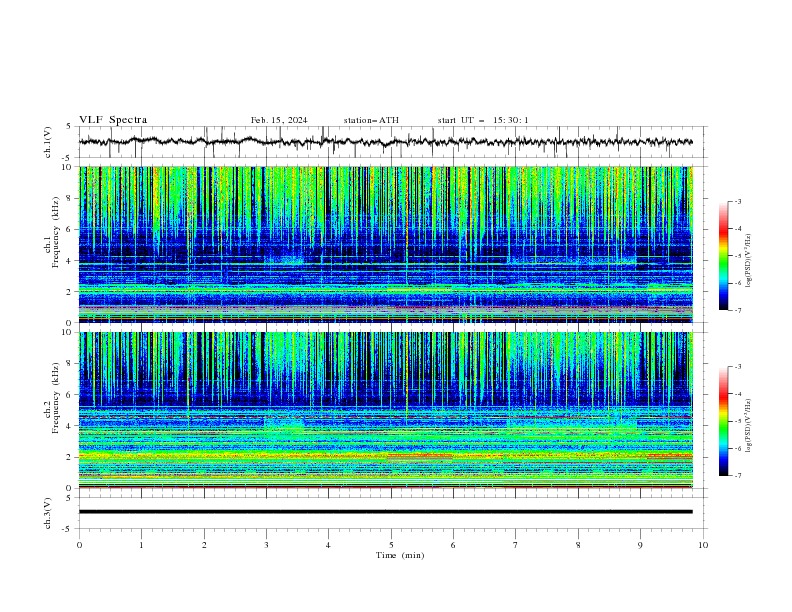The width and height of the screenshot is (792, 612).
Task: Click ch.2 spectrogram "6" kHz tick label
Action: (x=70, y=395)
